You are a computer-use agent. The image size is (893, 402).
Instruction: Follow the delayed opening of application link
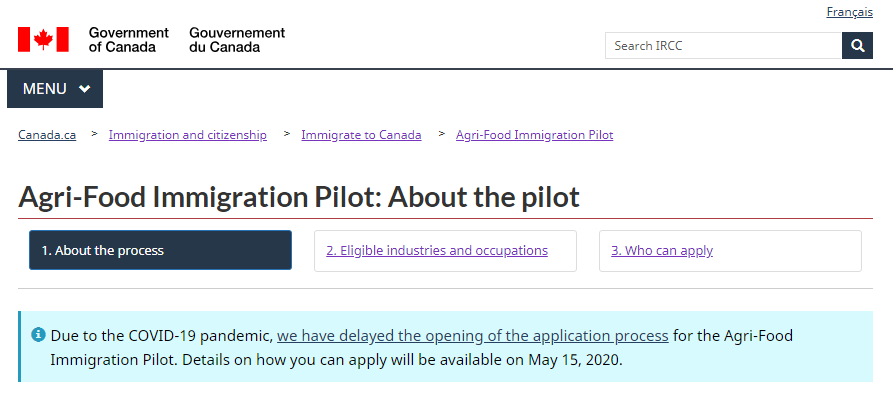click(473, 336)
